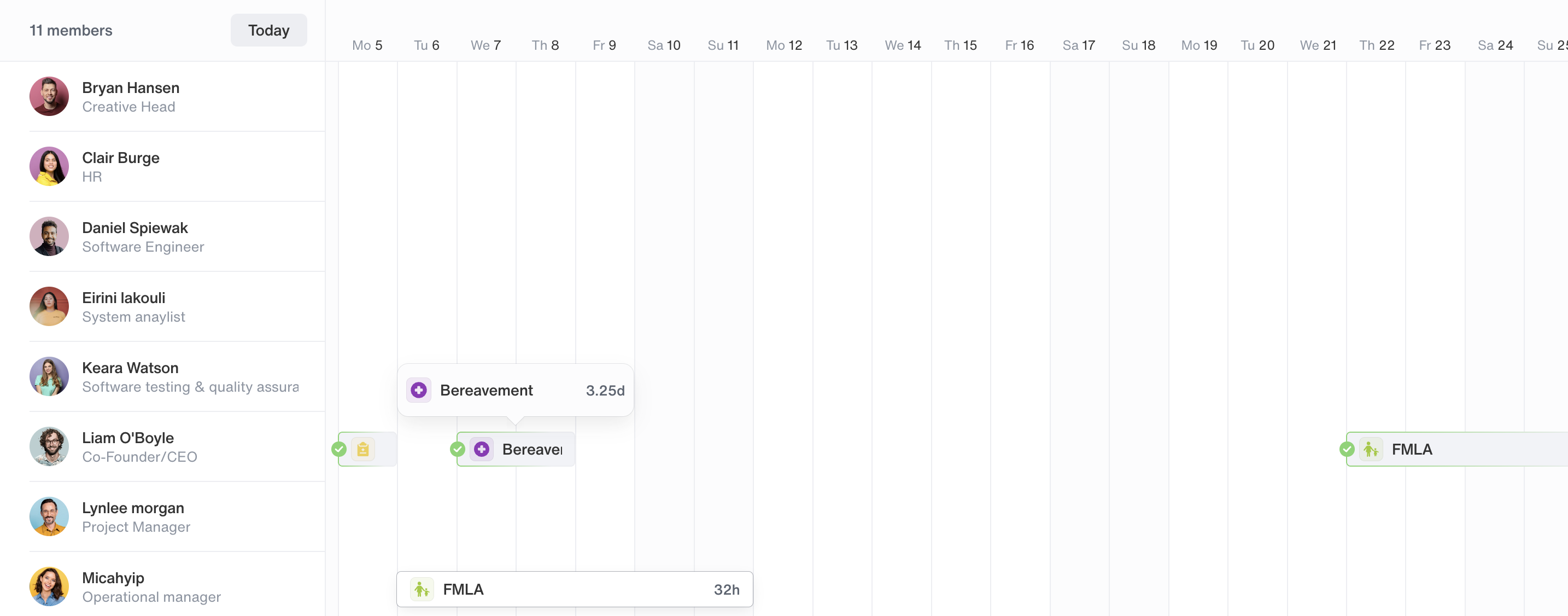Viewport: 1568px width, 616px height.
Task: Select the Sa 24 date header
Action: pos(1495,45)
